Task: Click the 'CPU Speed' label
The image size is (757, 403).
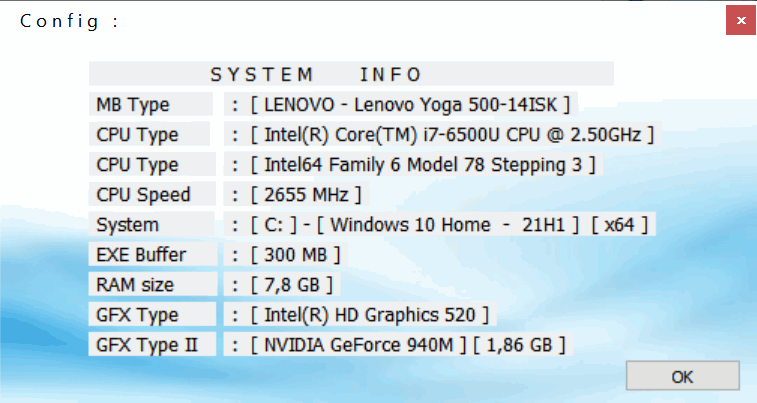Action: point(152,194)
